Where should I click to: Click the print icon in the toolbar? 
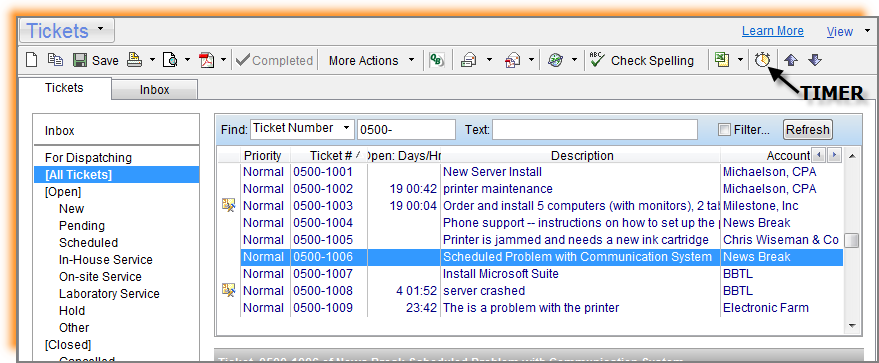click(x=135, y=60)
